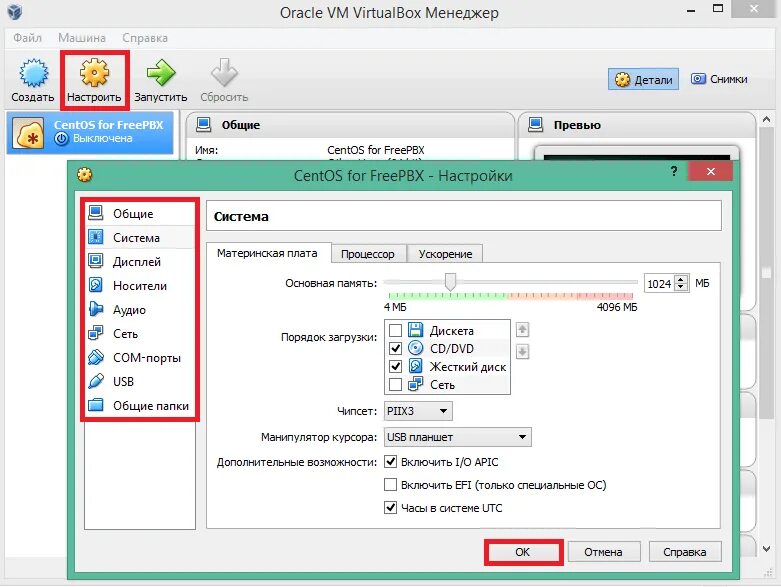The width and height of the screenshot is (781, 587).
Task: Enable Сеть network boot checkbox
Action: click(395, 384)
